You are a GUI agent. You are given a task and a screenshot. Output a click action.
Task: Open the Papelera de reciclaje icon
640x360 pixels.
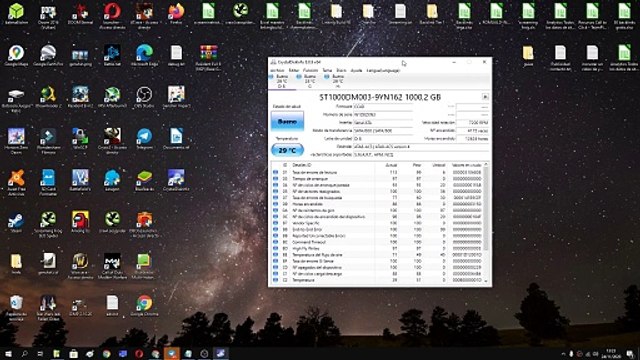16,308
